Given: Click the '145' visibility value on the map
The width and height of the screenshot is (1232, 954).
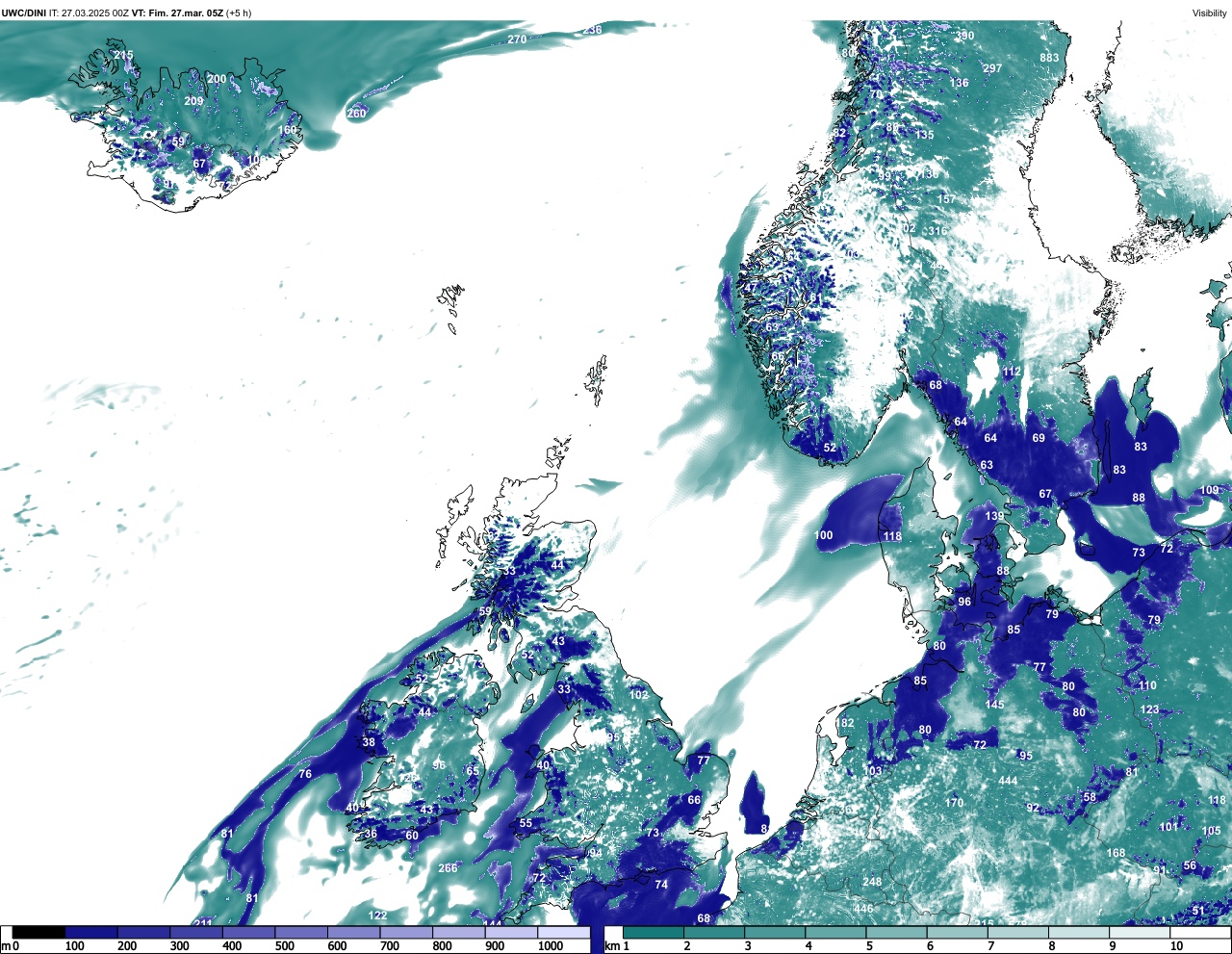Looking at the screenshot, I should click(x=994, y=705).
